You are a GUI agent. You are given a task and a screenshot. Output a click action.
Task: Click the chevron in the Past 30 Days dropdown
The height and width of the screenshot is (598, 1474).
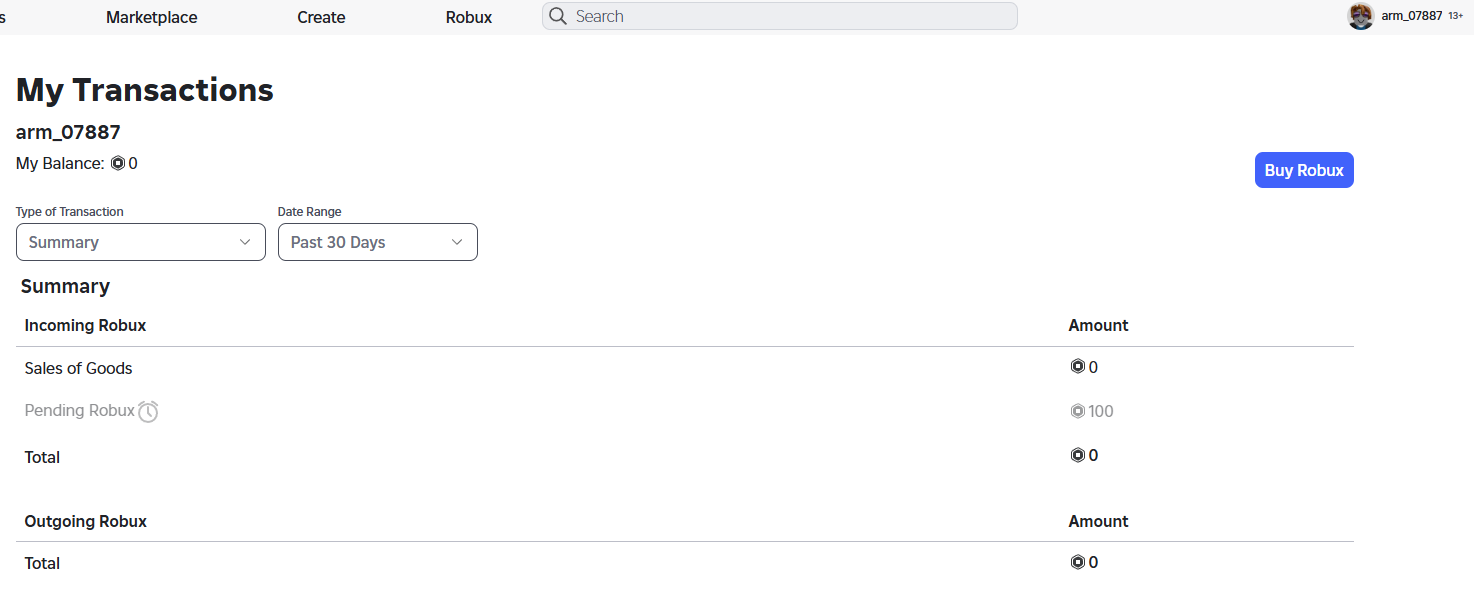click(x=457, y=242)
